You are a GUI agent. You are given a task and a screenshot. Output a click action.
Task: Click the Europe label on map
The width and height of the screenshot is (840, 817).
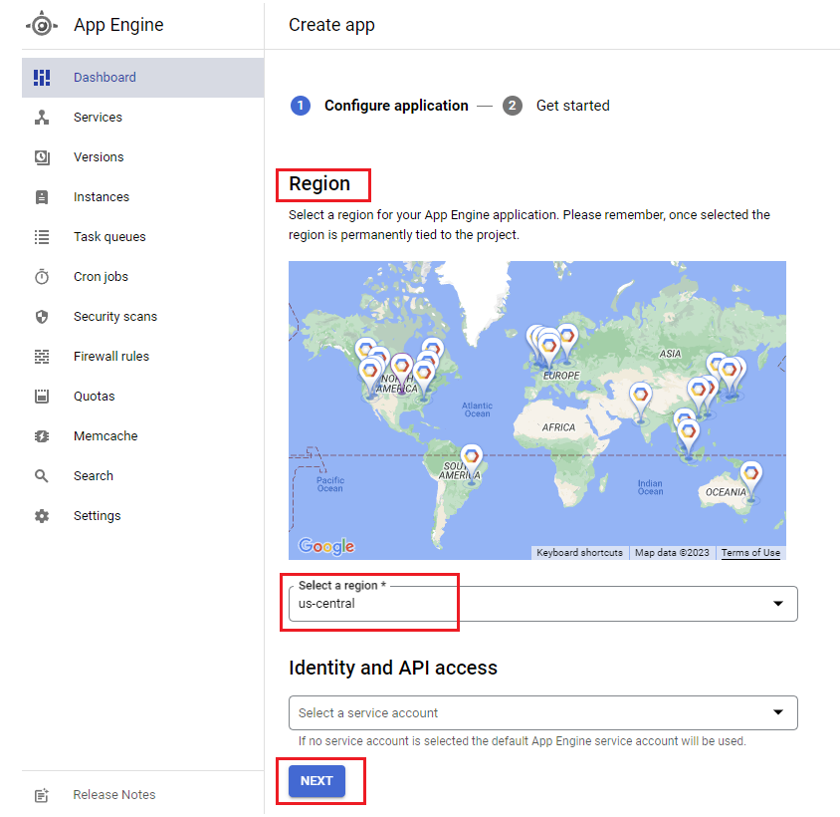(561, 376)
